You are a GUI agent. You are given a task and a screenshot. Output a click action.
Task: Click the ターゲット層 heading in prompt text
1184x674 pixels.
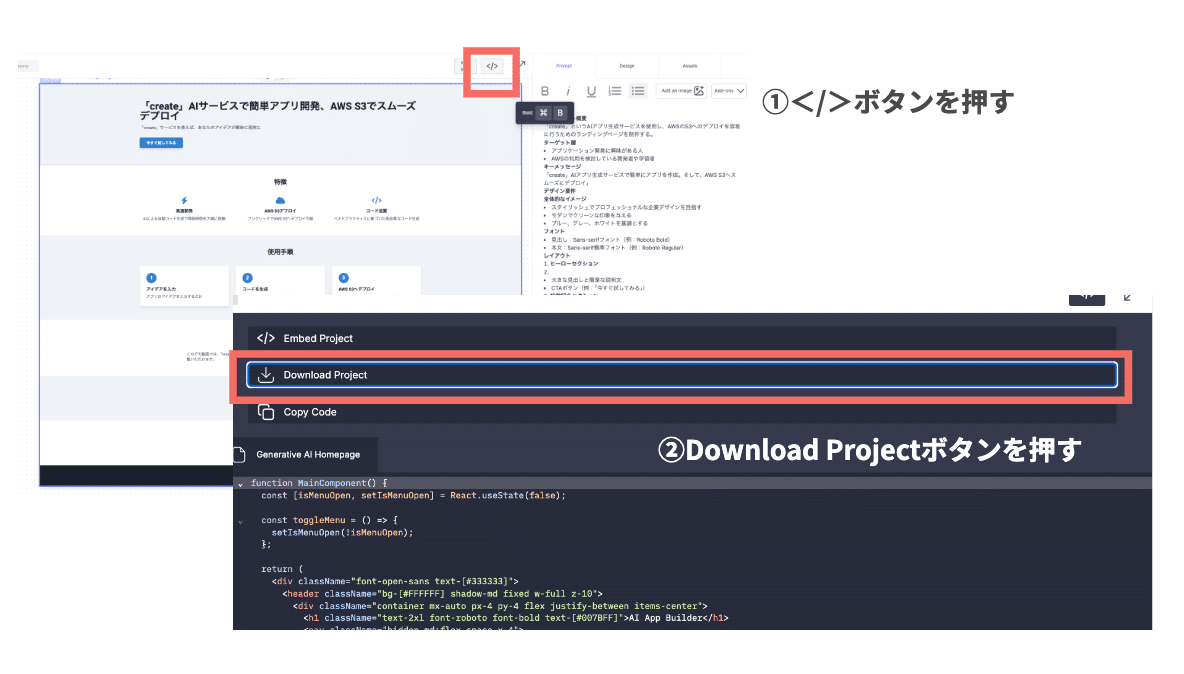point(560,143)
